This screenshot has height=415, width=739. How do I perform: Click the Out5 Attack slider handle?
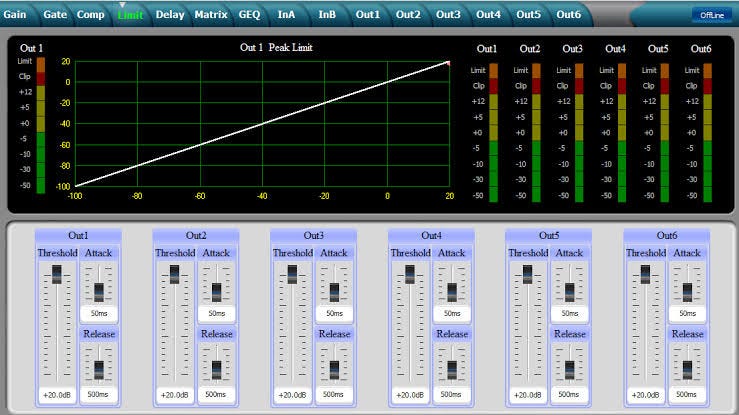[569, 293]
